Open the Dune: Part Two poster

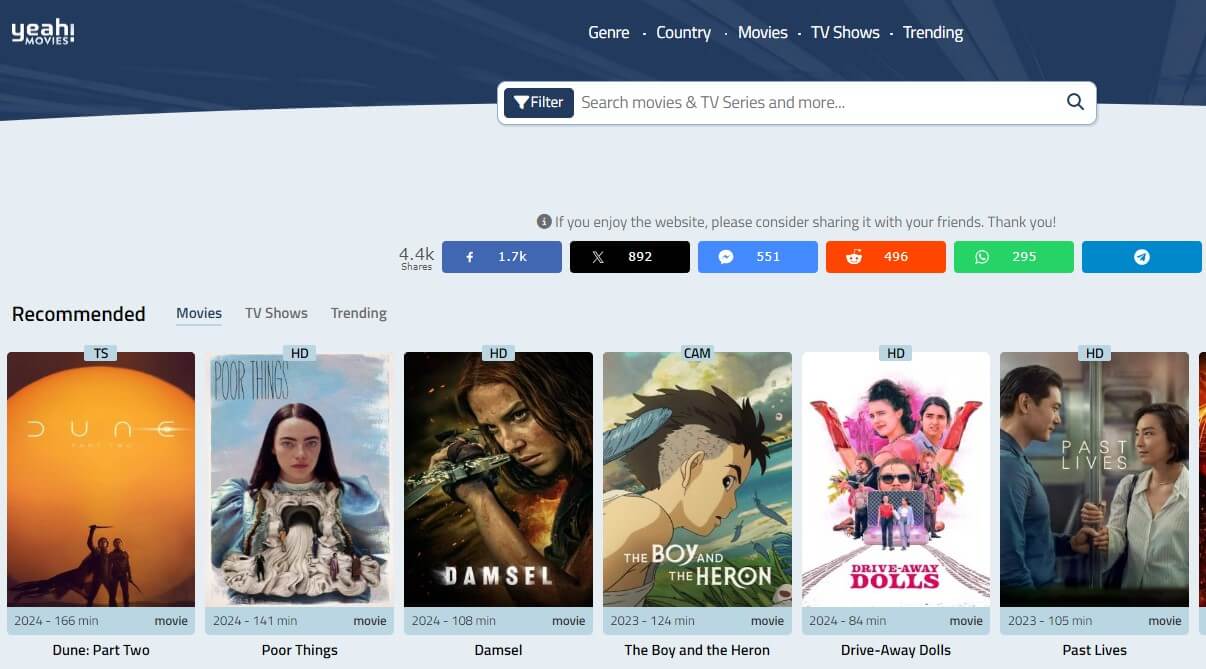tap(101, 480)
